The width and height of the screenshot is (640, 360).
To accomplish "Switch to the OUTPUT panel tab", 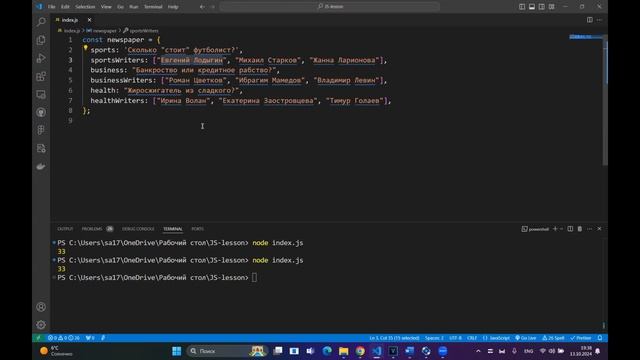I will click(x=65, y=229).
